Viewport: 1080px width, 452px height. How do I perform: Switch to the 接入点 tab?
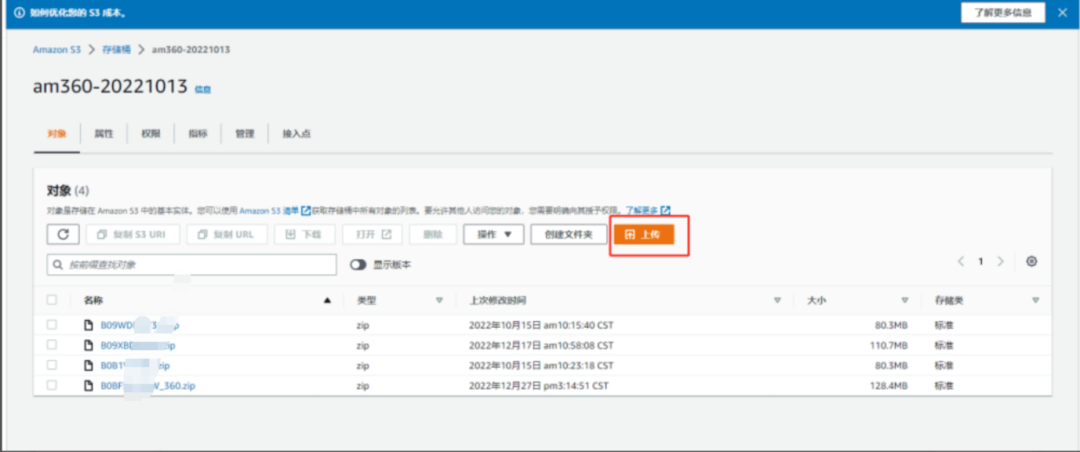point(296,134)
